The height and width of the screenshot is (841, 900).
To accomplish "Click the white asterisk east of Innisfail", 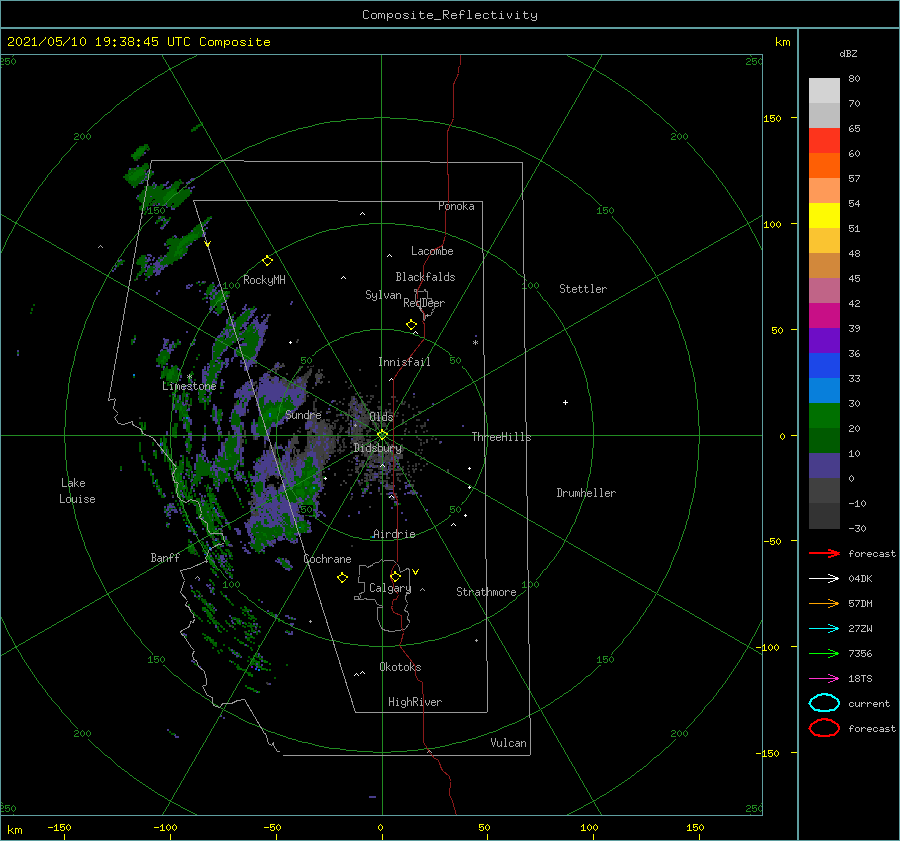I will pyautogui.click(x=475, y=343).
